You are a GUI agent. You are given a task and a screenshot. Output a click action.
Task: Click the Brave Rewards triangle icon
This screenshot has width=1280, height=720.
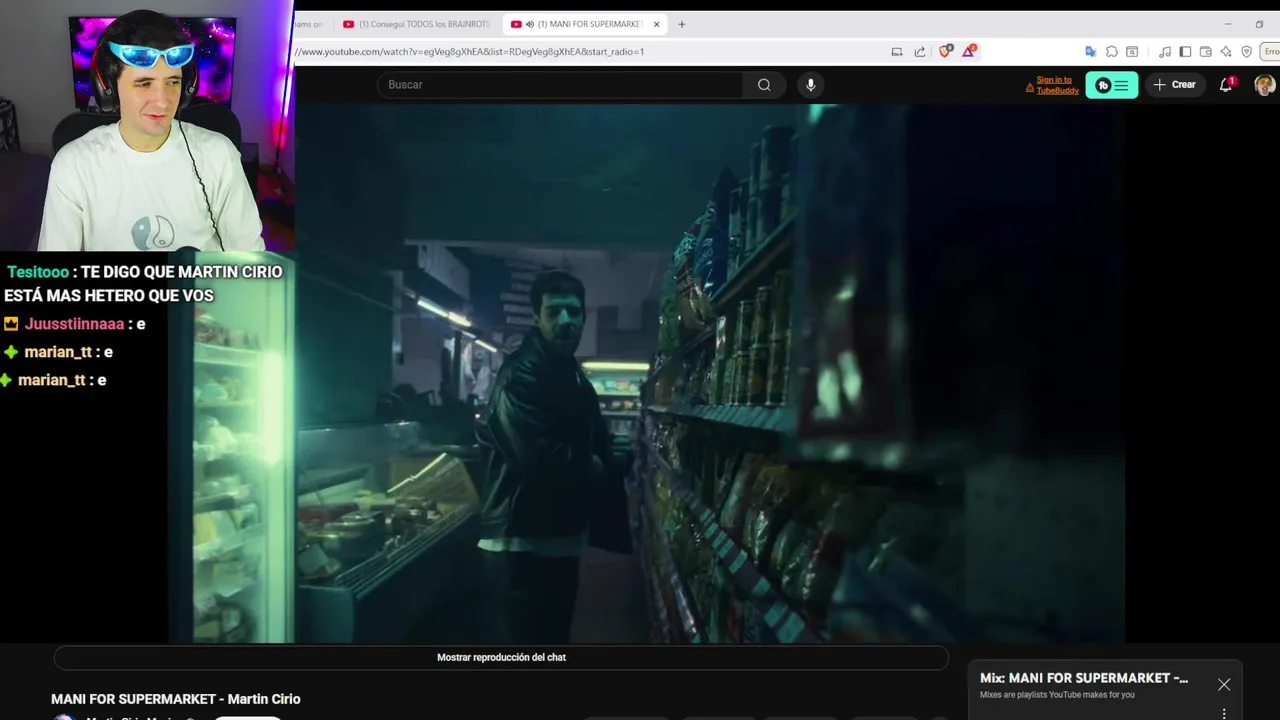968,52
